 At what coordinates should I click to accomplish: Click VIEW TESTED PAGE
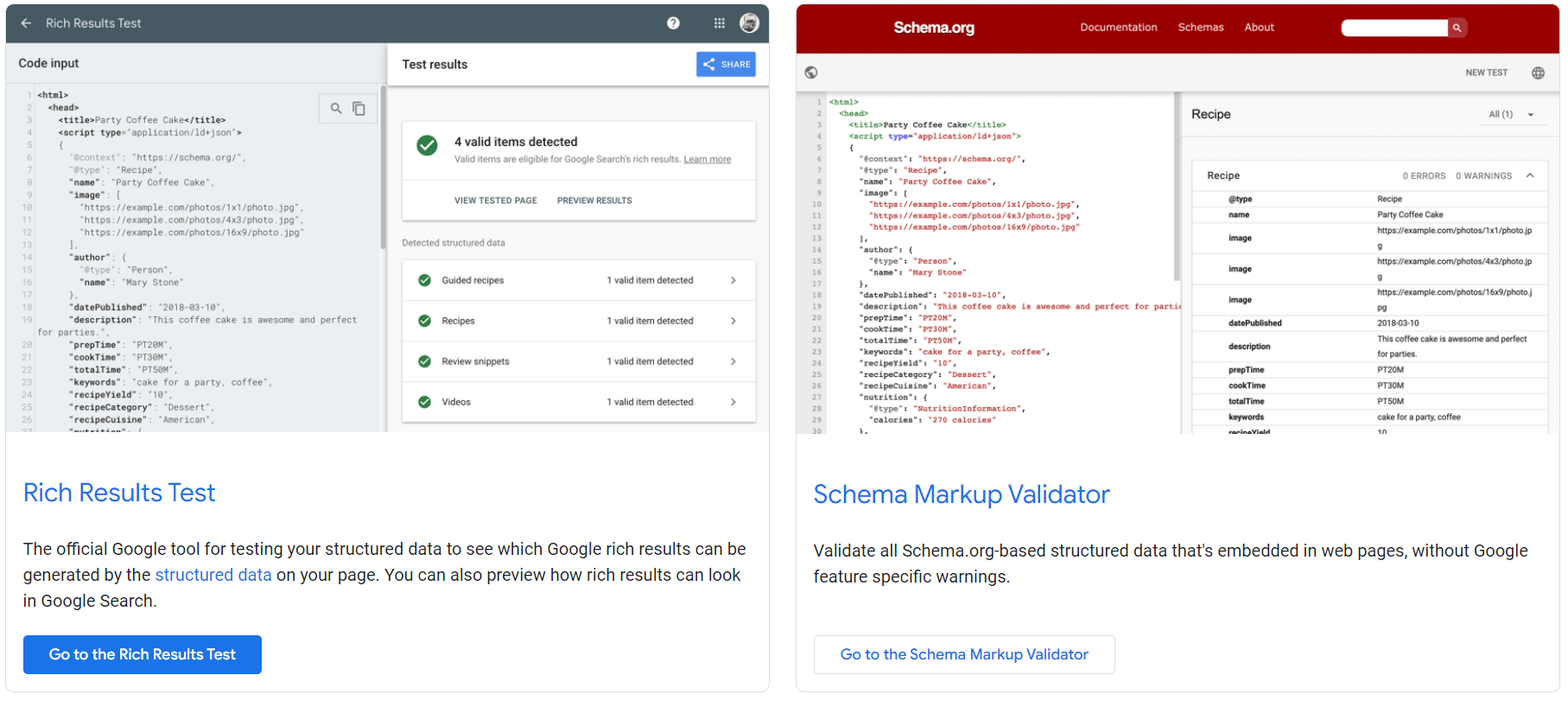point(496,201)
